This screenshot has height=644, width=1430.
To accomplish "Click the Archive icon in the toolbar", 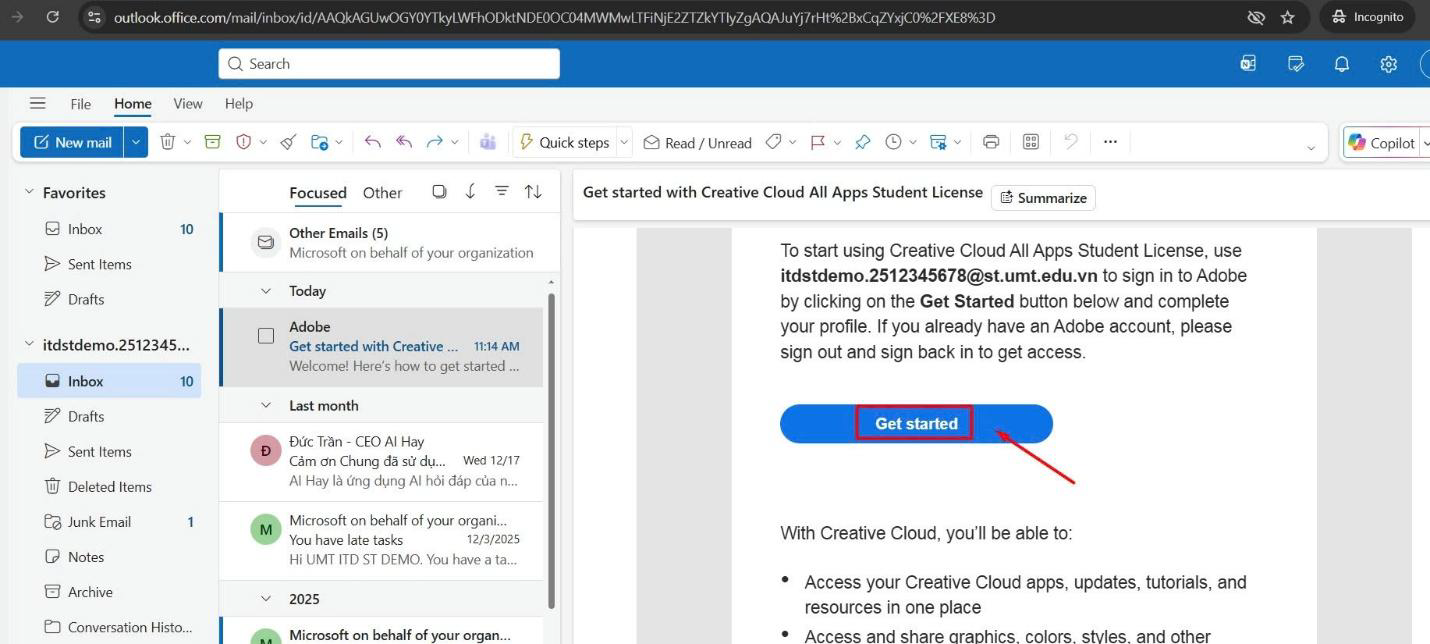I will [212, 142].
